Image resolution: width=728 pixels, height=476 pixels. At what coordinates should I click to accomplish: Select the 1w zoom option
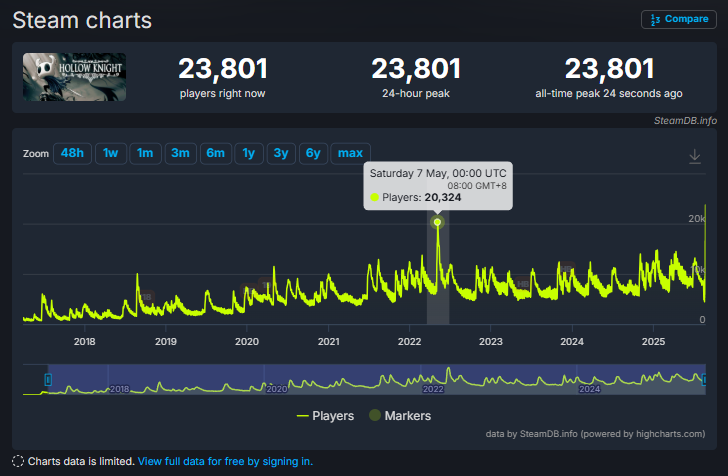click(110, 153)
